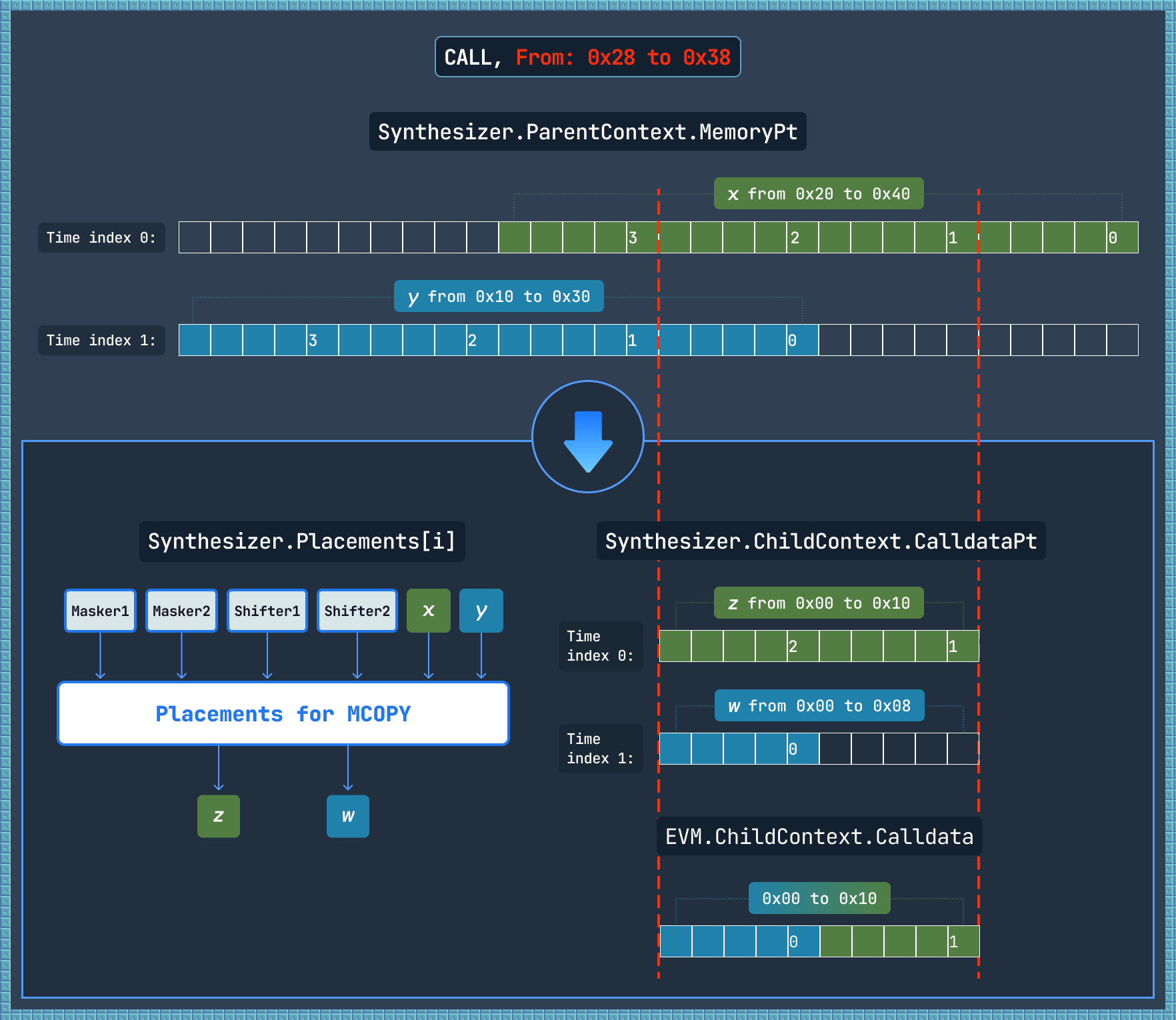Click the CALL From 0x28 to 0x38 header
Viewport: 1176px width, 1020px height.
[587, 57]
